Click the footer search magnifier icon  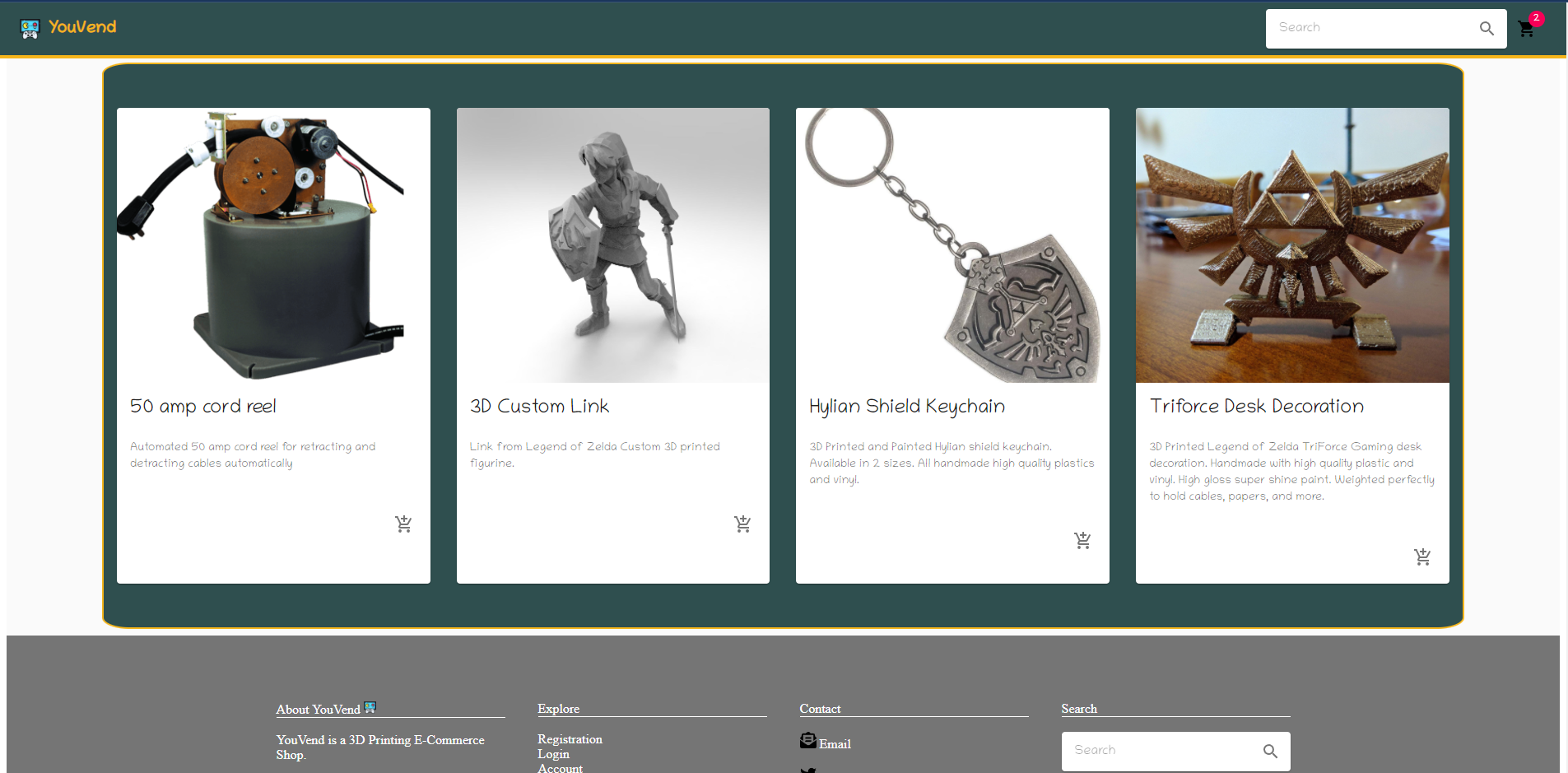click(x=1270, y=751)
